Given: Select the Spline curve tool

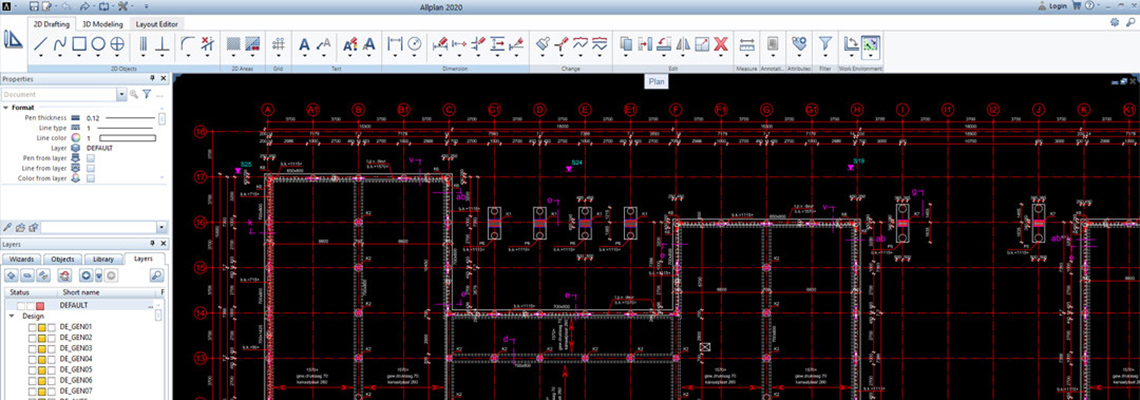Looking at the screenshot, I should click(x=60, y=44).
